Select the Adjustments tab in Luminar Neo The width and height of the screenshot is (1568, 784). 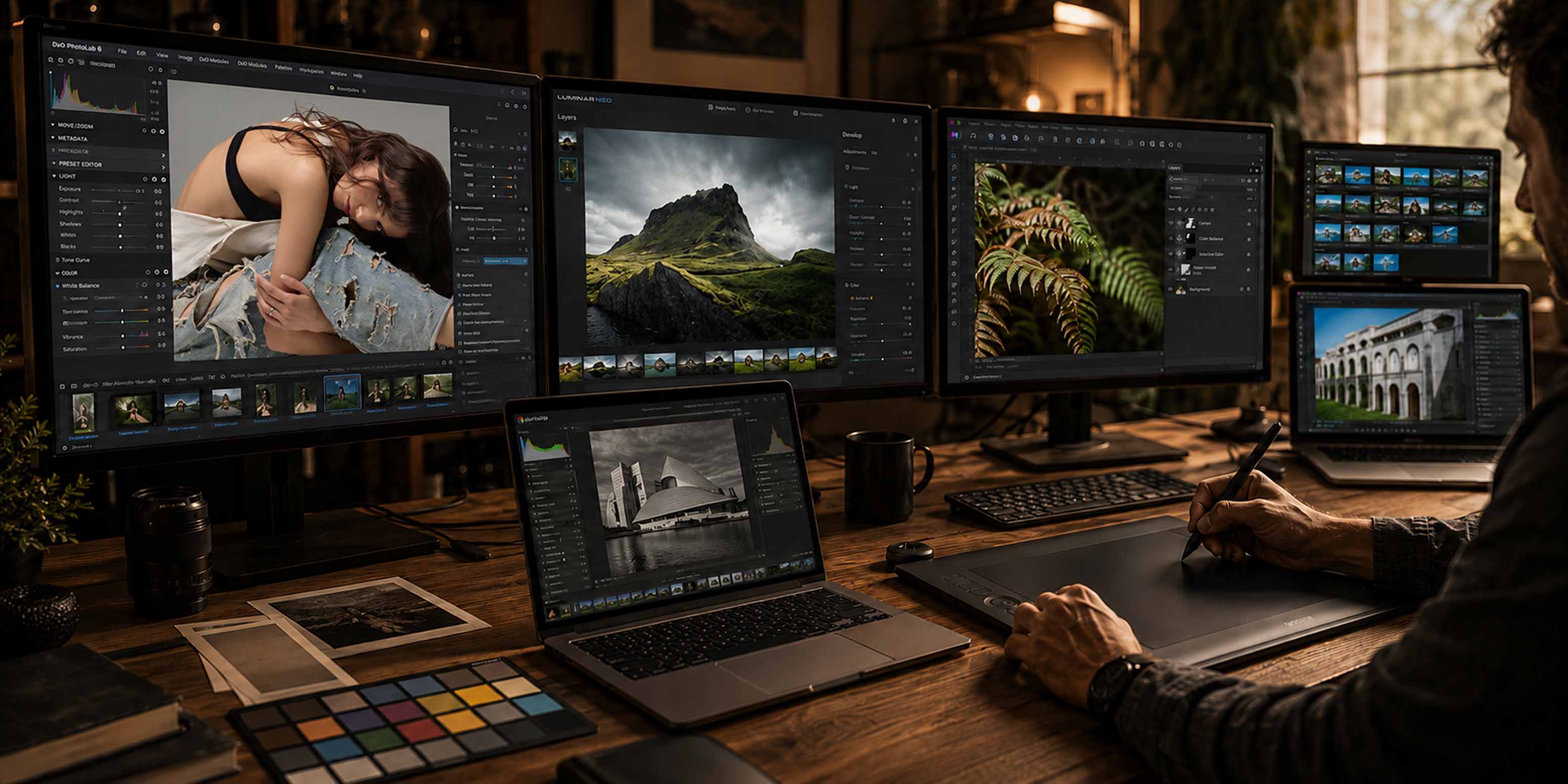855,152
